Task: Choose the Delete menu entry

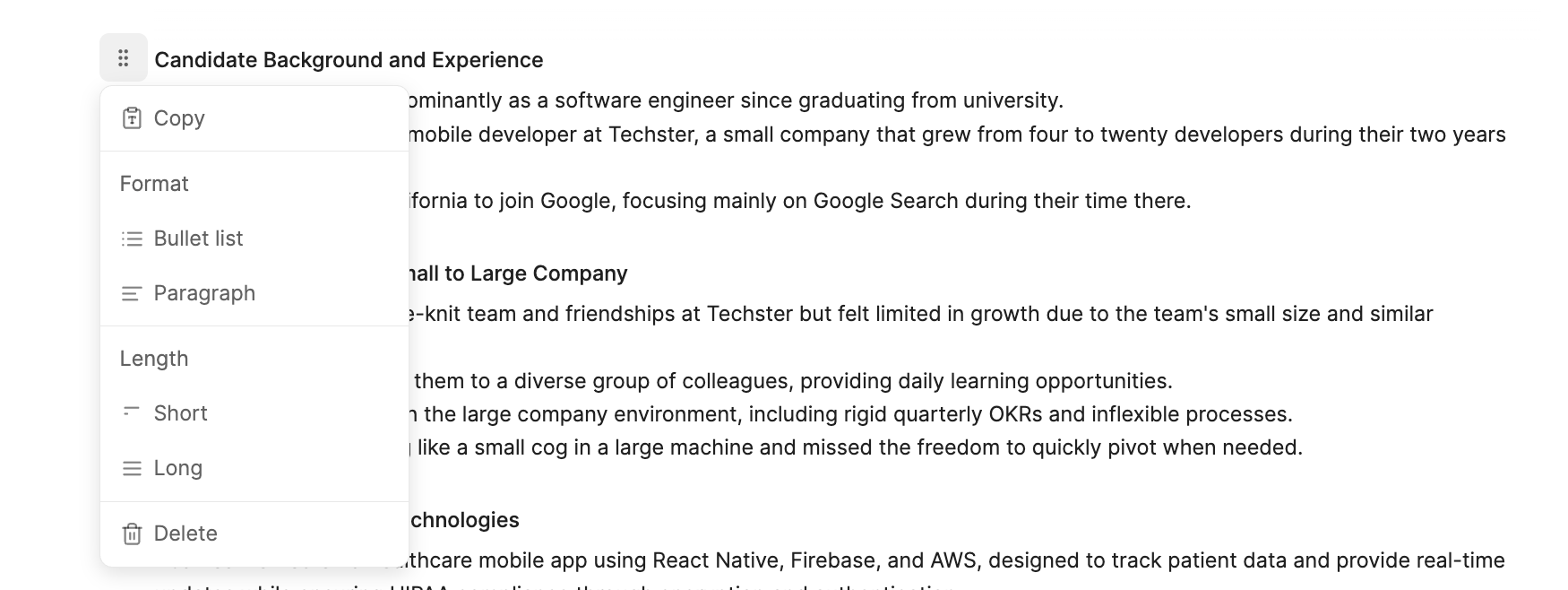Action: pos(254,534)
